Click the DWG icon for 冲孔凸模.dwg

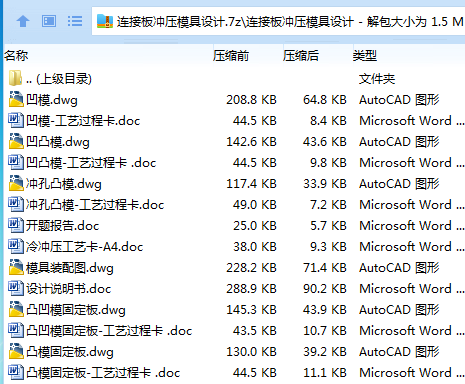click(16, 183)
